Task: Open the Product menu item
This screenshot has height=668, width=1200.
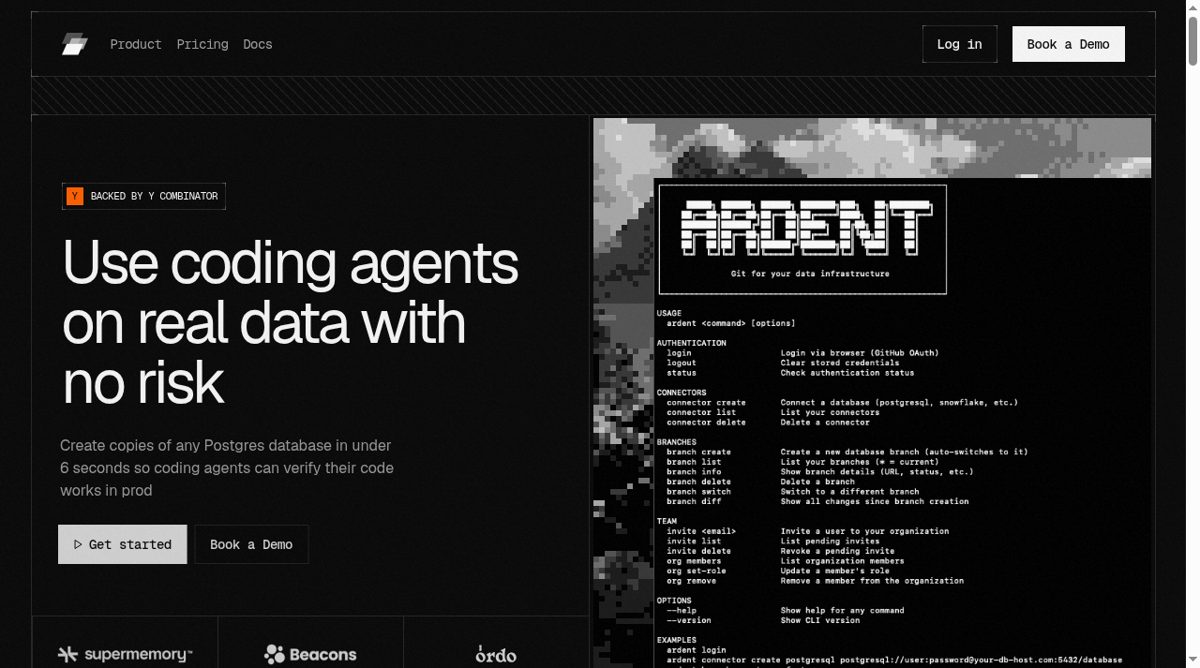Action: tap(136, 44)
